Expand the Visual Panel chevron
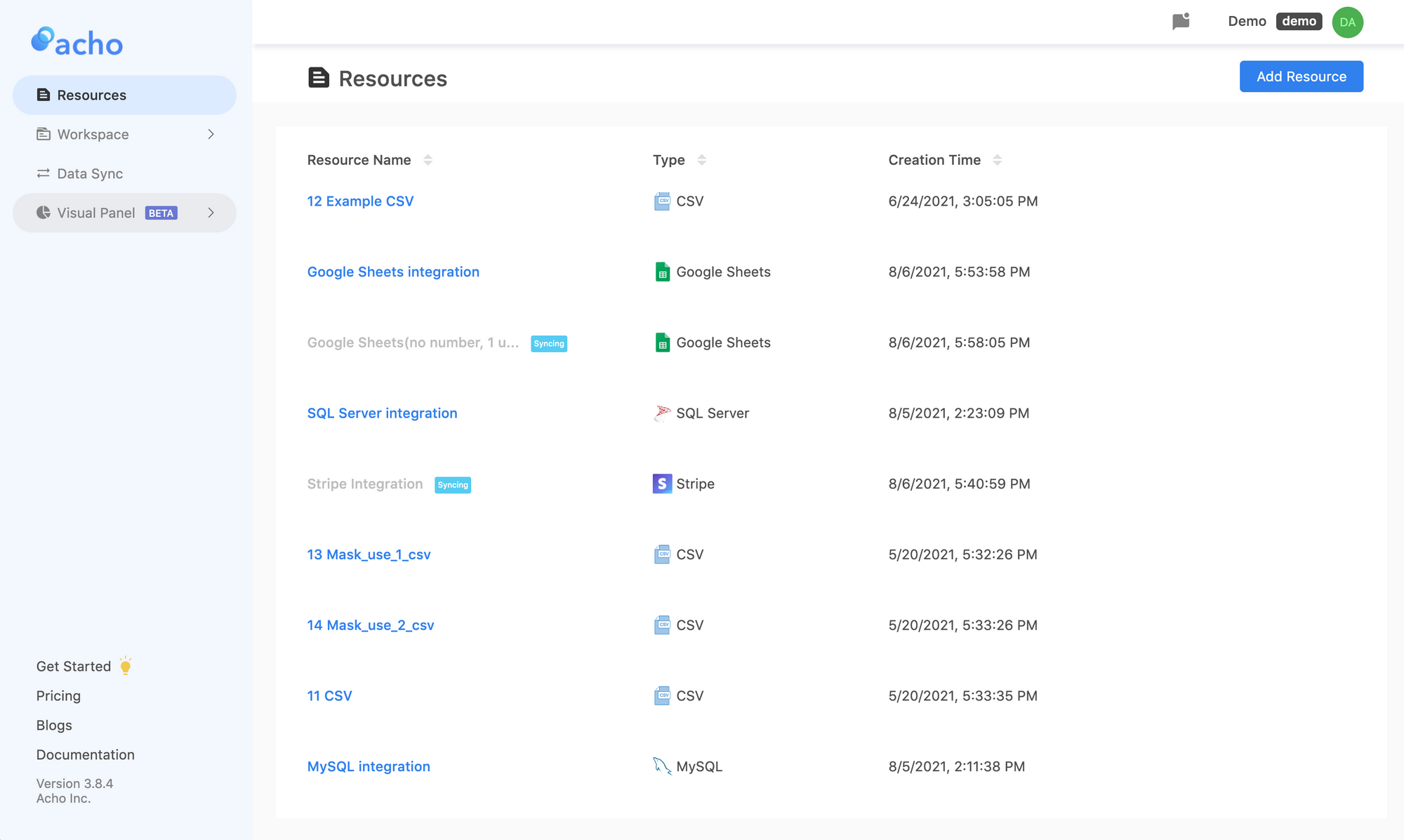The width and height of the screenshot is (1404, 840). (x=211, y=213)
